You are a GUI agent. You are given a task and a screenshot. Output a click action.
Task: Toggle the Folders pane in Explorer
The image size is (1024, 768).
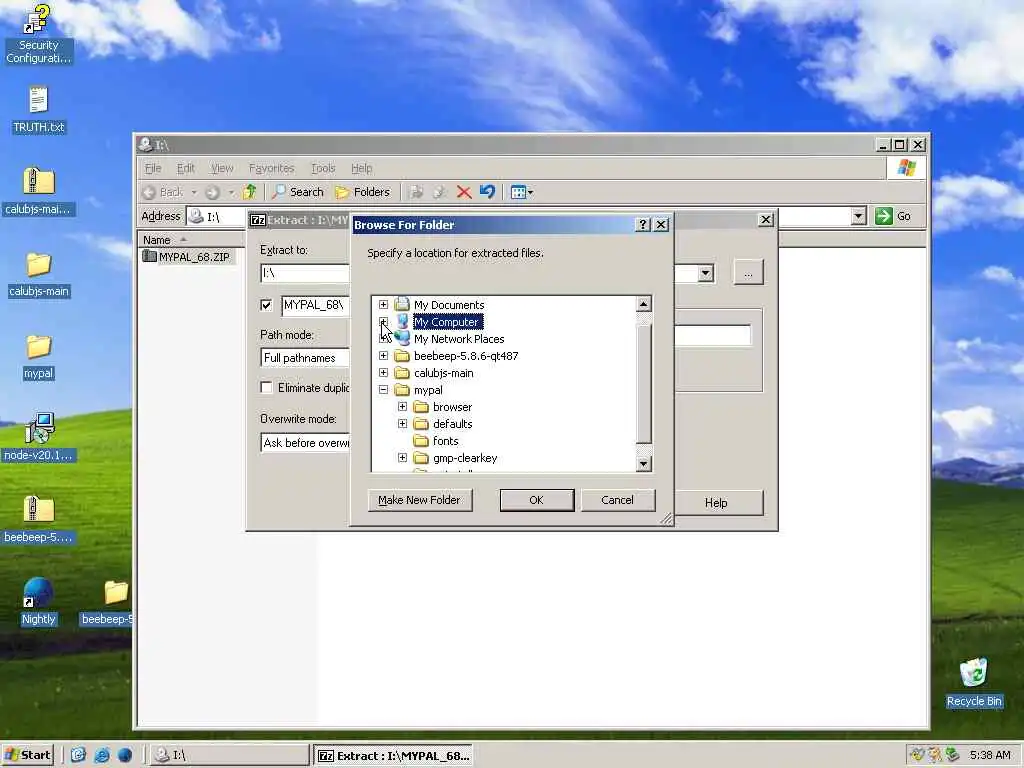362,192
